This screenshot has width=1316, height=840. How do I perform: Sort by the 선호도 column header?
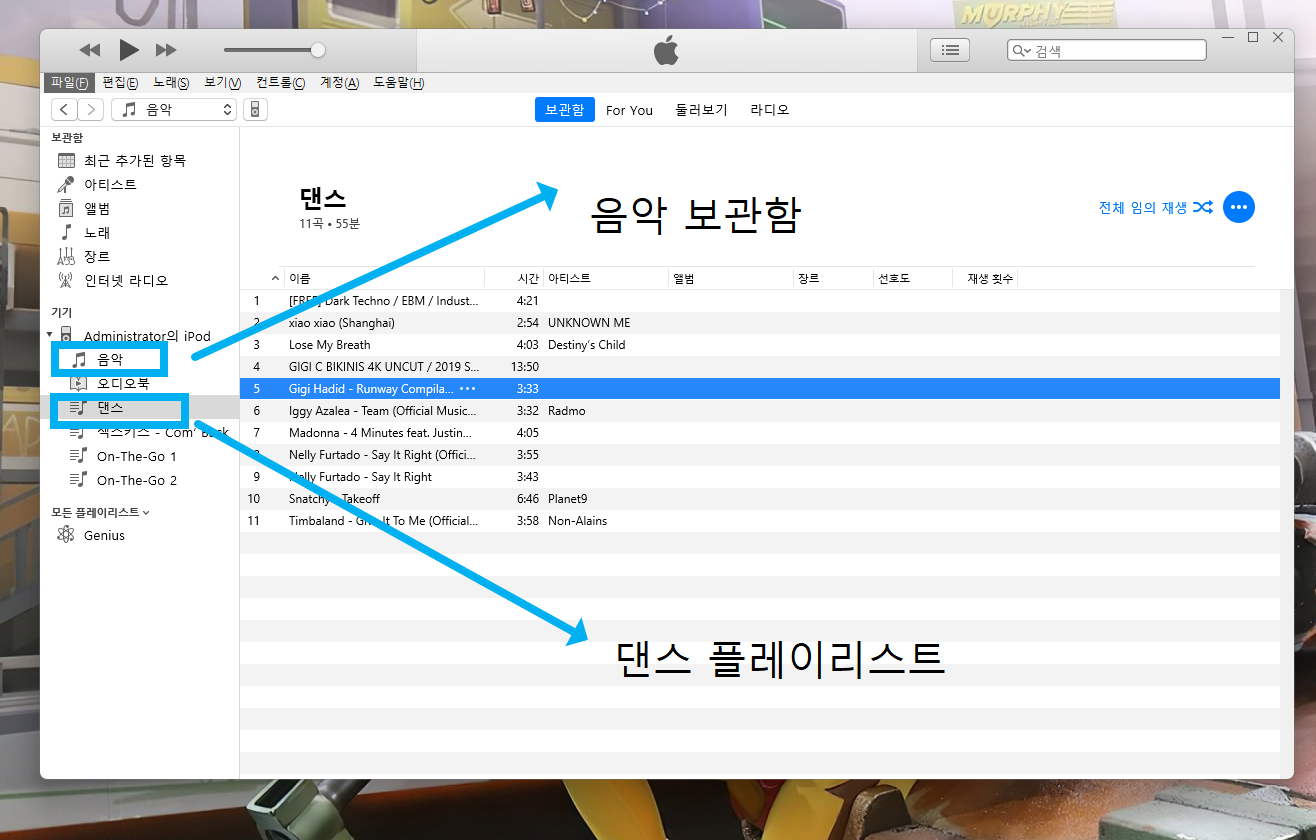914,278
